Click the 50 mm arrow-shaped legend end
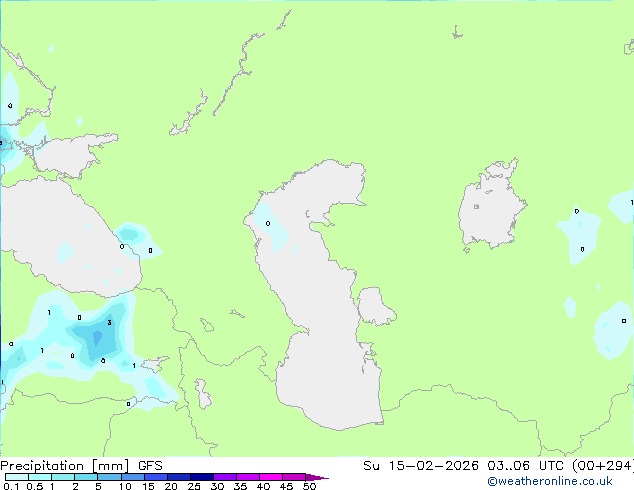 click(316, 477)
